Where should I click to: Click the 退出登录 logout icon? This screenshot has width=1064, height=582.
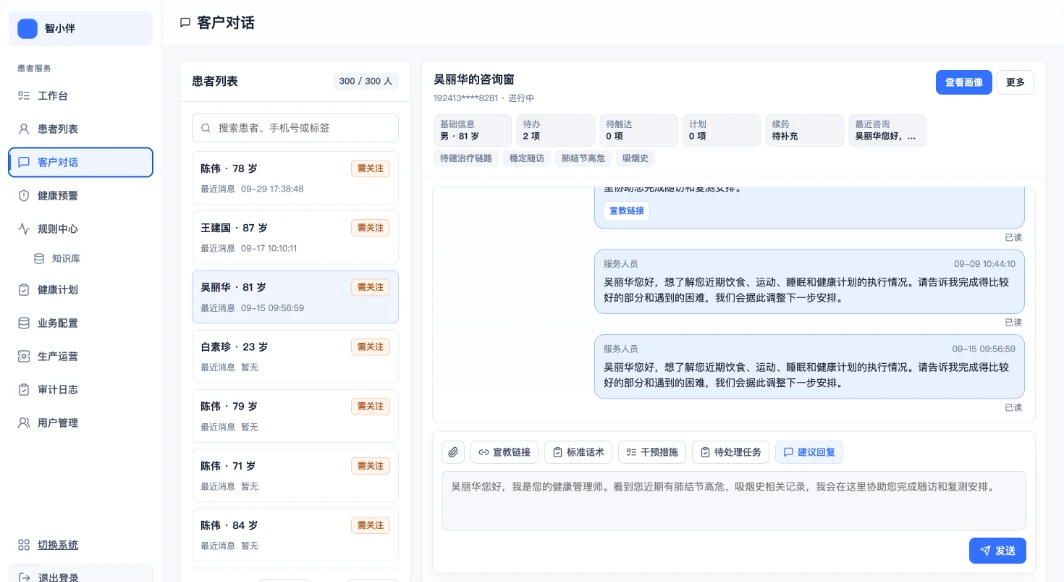pyautogui.click(x=24, y=577)
